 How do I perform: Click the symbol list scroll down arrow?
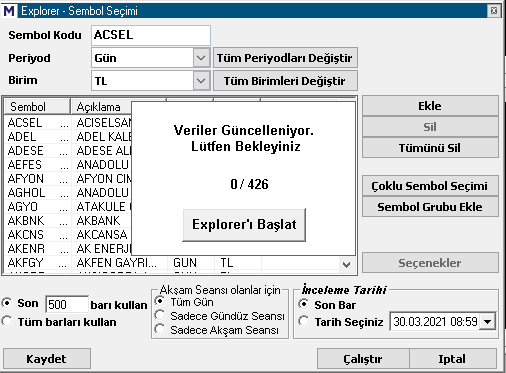[x=347, y=265]
